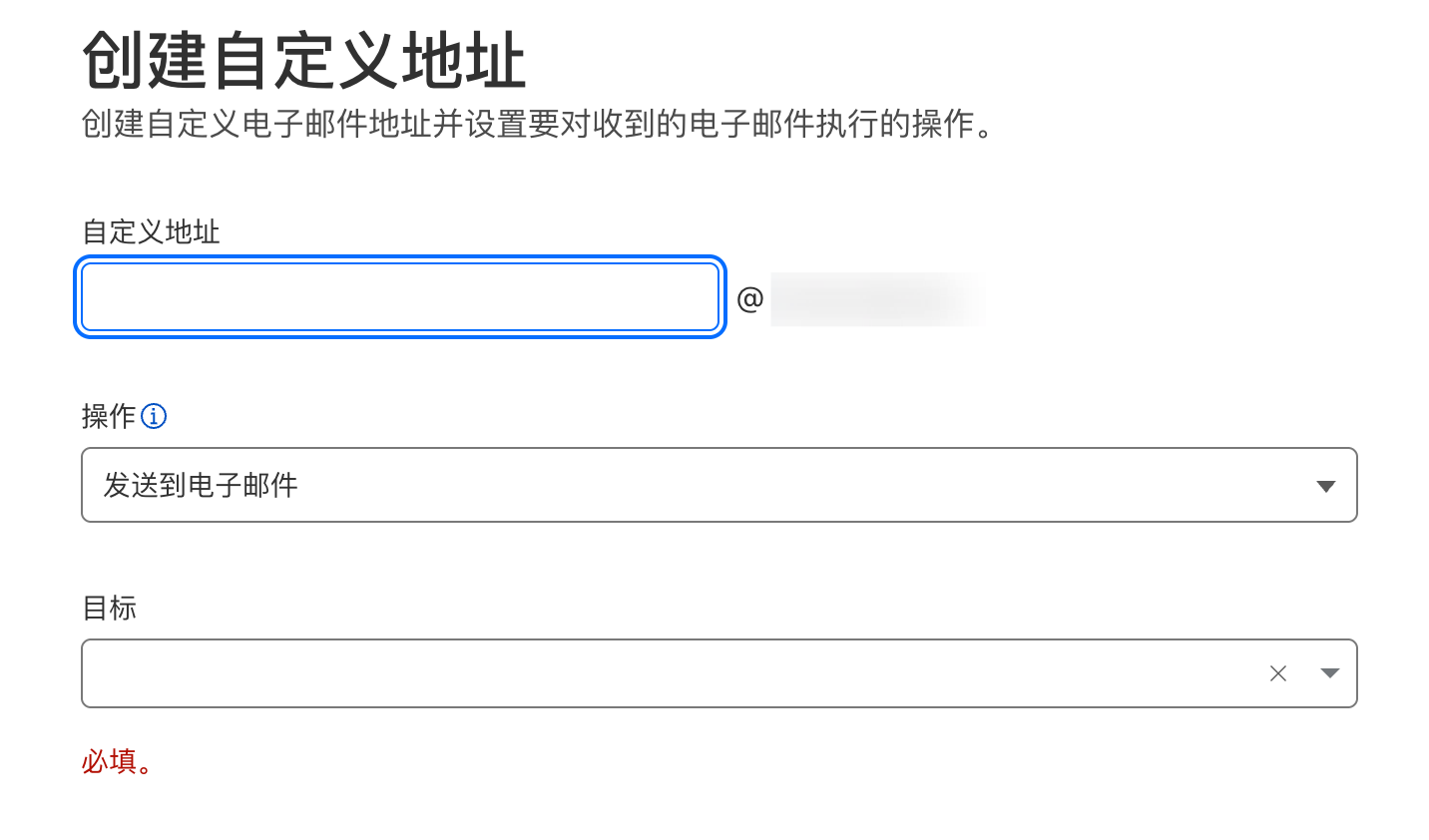Clear the 目标 field with the X icon
The image size is (1429, 840).
[1278, 673]
